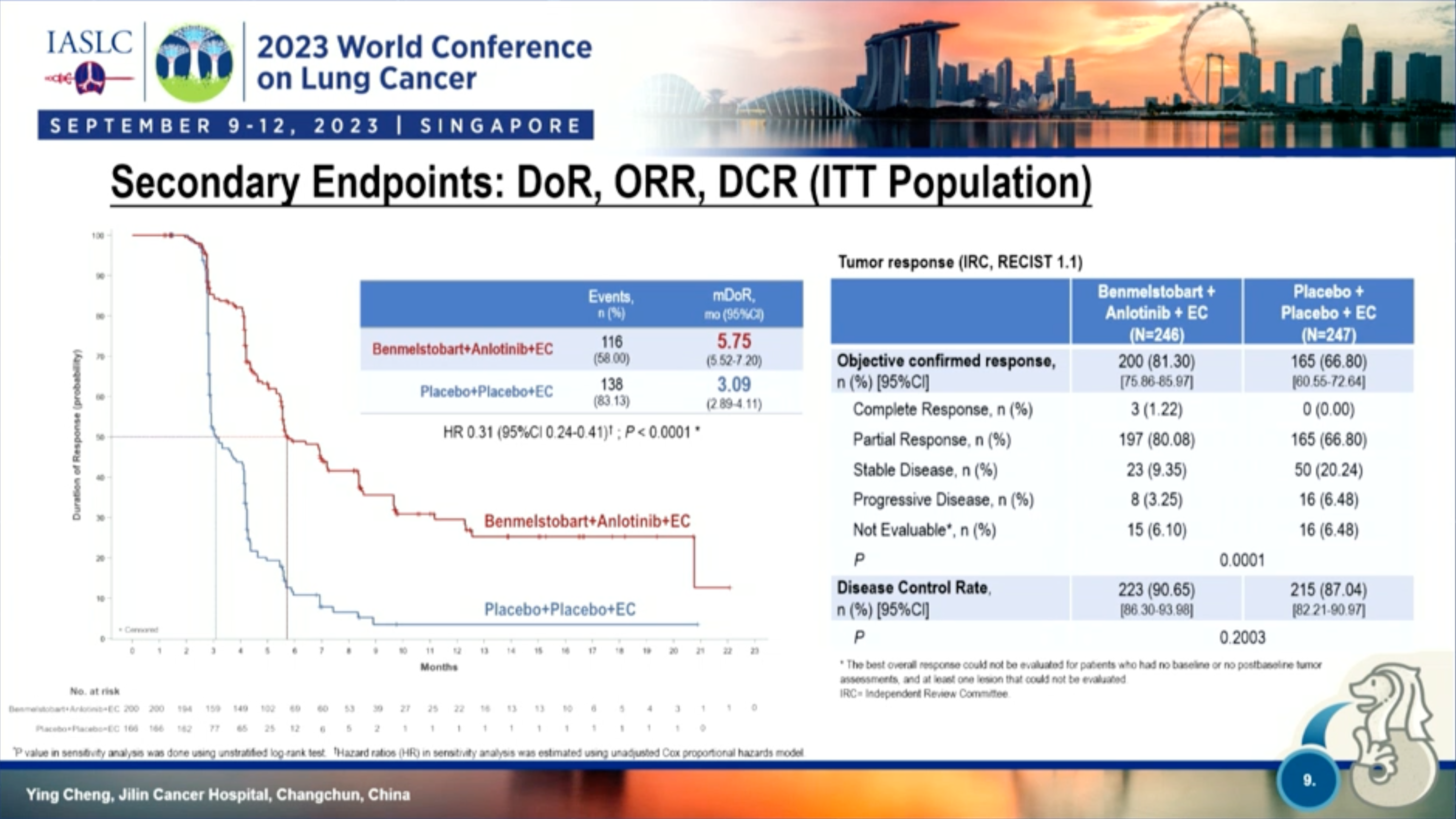Screen dimensions: 1456x819
Task: Click the 'Partial Response, n (%)' row label
Action: pyautogui.click(x=931, y=440)
